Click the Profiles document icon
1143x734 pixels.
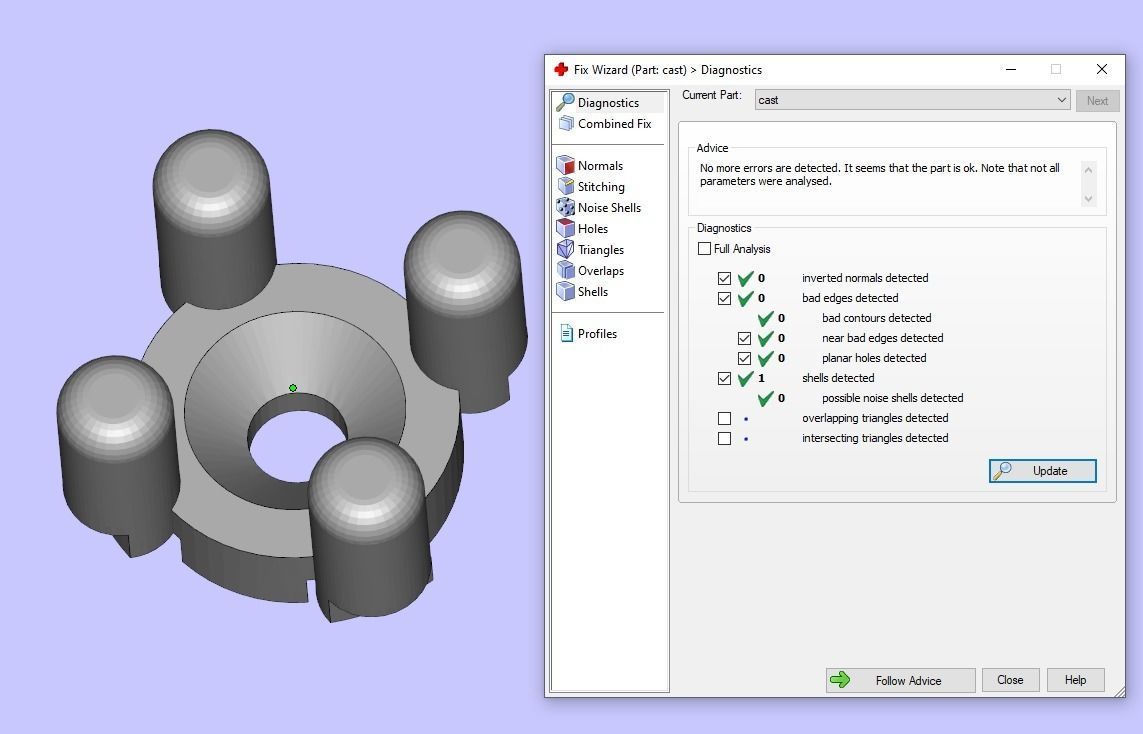pos(566,333)
